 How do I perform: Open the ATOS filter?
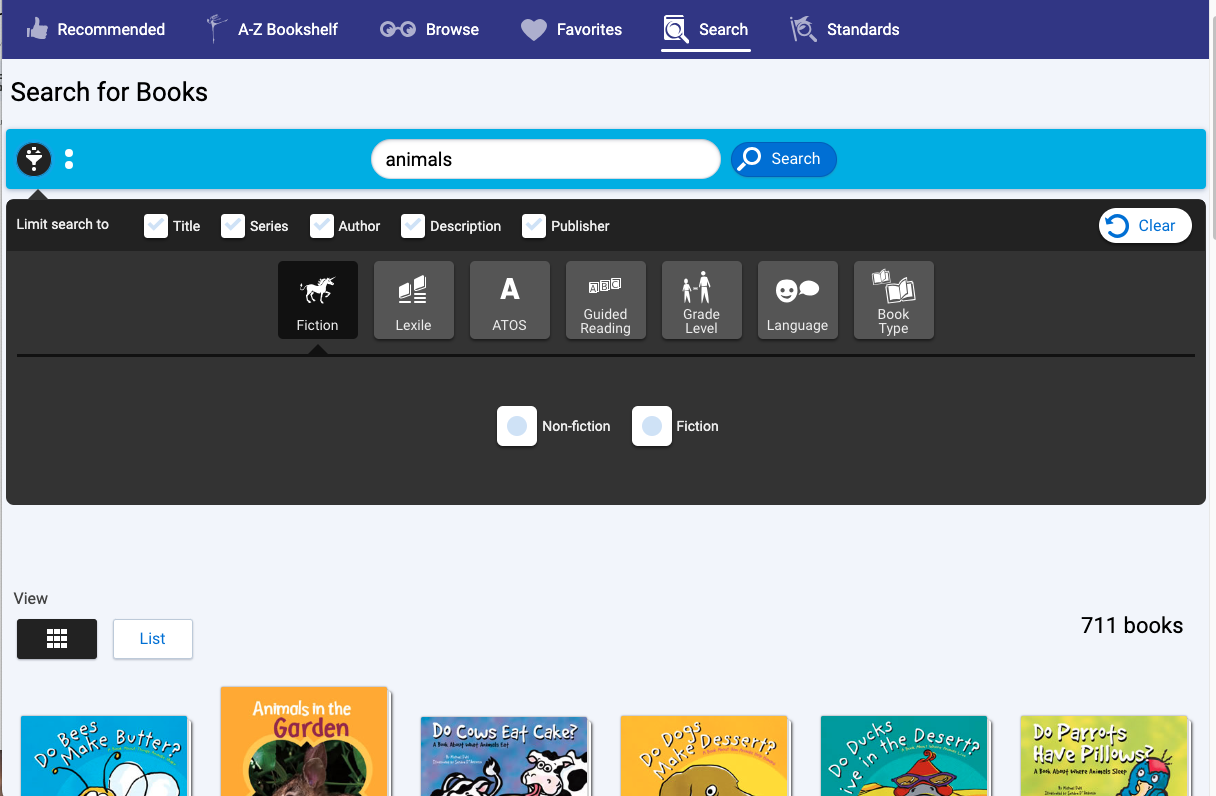coord(510,300)
